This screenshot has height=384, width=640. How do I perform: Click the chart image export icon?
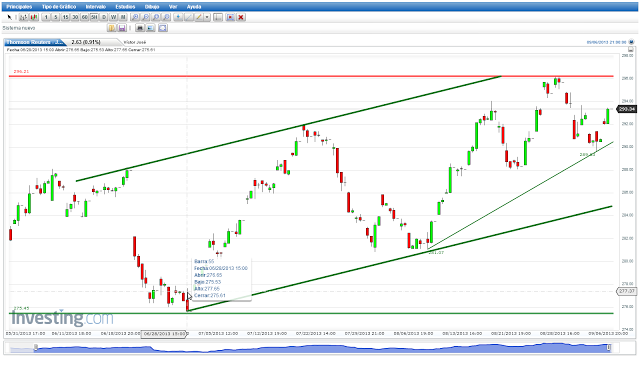point(151,28)
